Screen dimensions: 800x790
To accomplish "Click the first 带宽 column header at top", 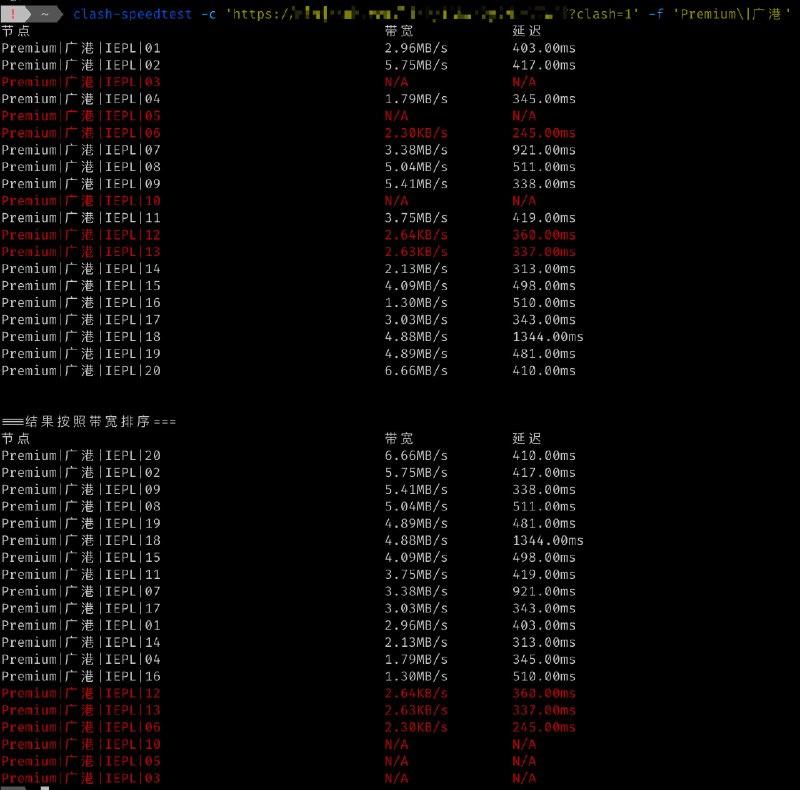I will (399, 31).
